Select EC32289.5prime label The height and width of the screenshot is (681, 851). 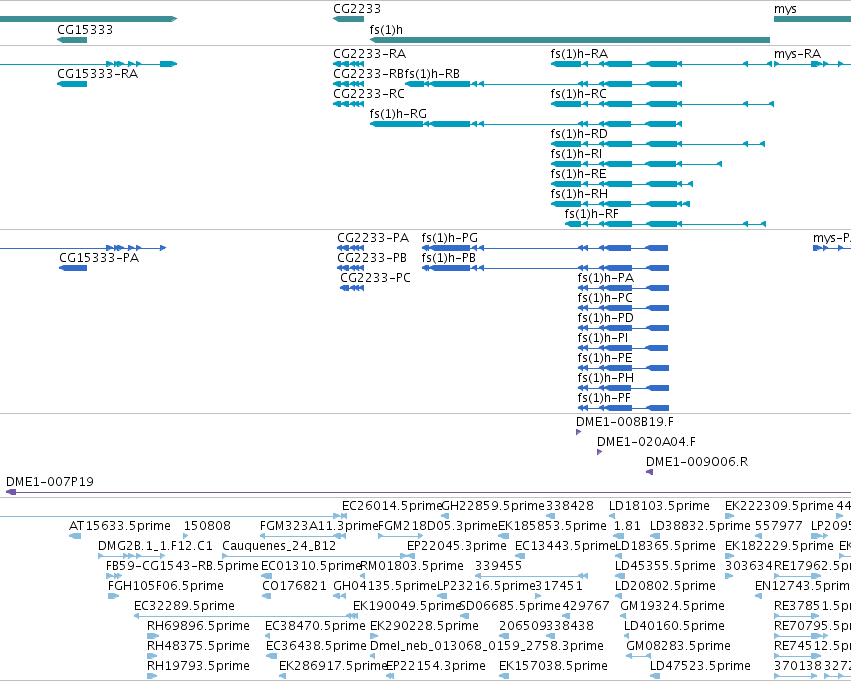[x=184, y=606]
